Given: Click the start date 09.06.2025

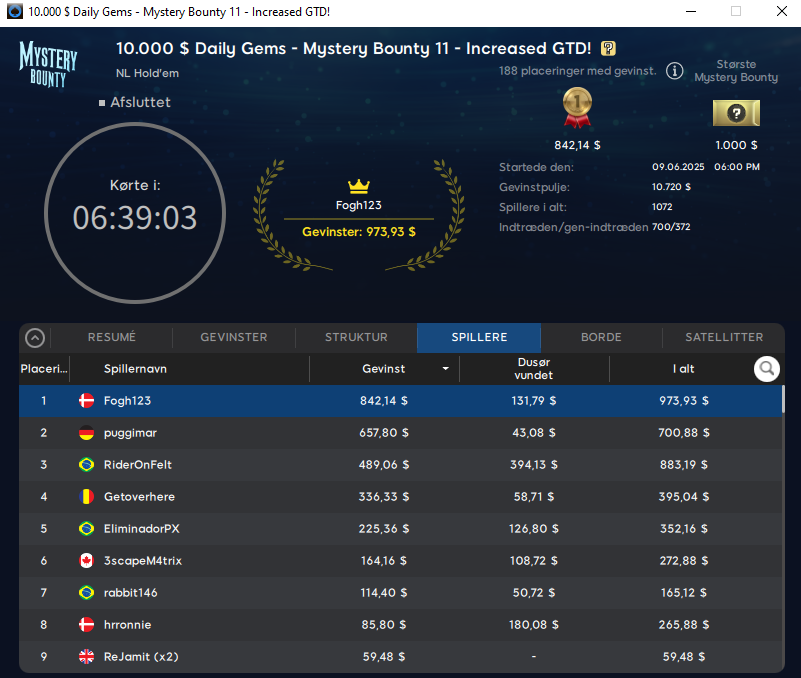Looking at the screenshot, I should pyautogui.click(x=678, y=167).
